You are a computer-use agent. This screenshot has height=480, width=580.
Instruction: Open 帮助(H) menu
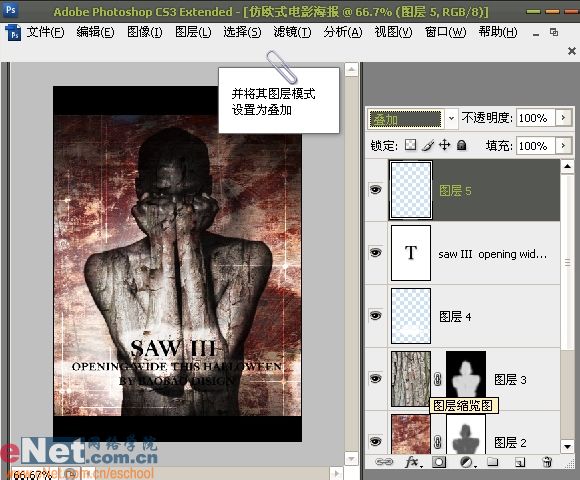pos(498,32)
